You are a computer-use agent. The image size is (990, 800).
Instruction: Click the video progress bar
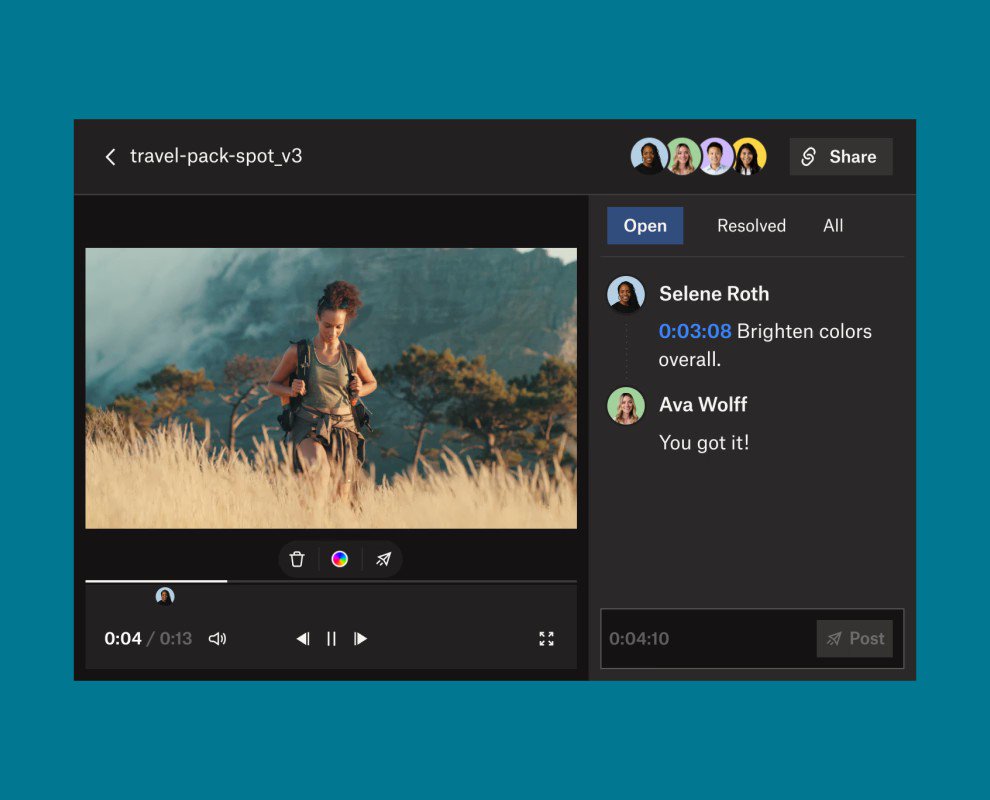click(x=331, y=581)
